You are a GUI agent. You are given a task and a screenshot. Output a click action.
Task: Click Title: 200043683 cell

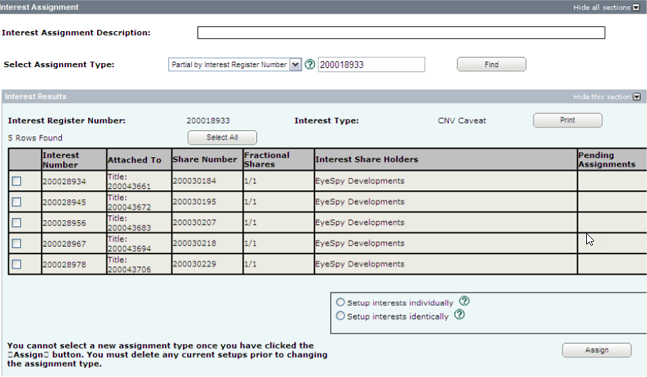click(x=139, y=223)
